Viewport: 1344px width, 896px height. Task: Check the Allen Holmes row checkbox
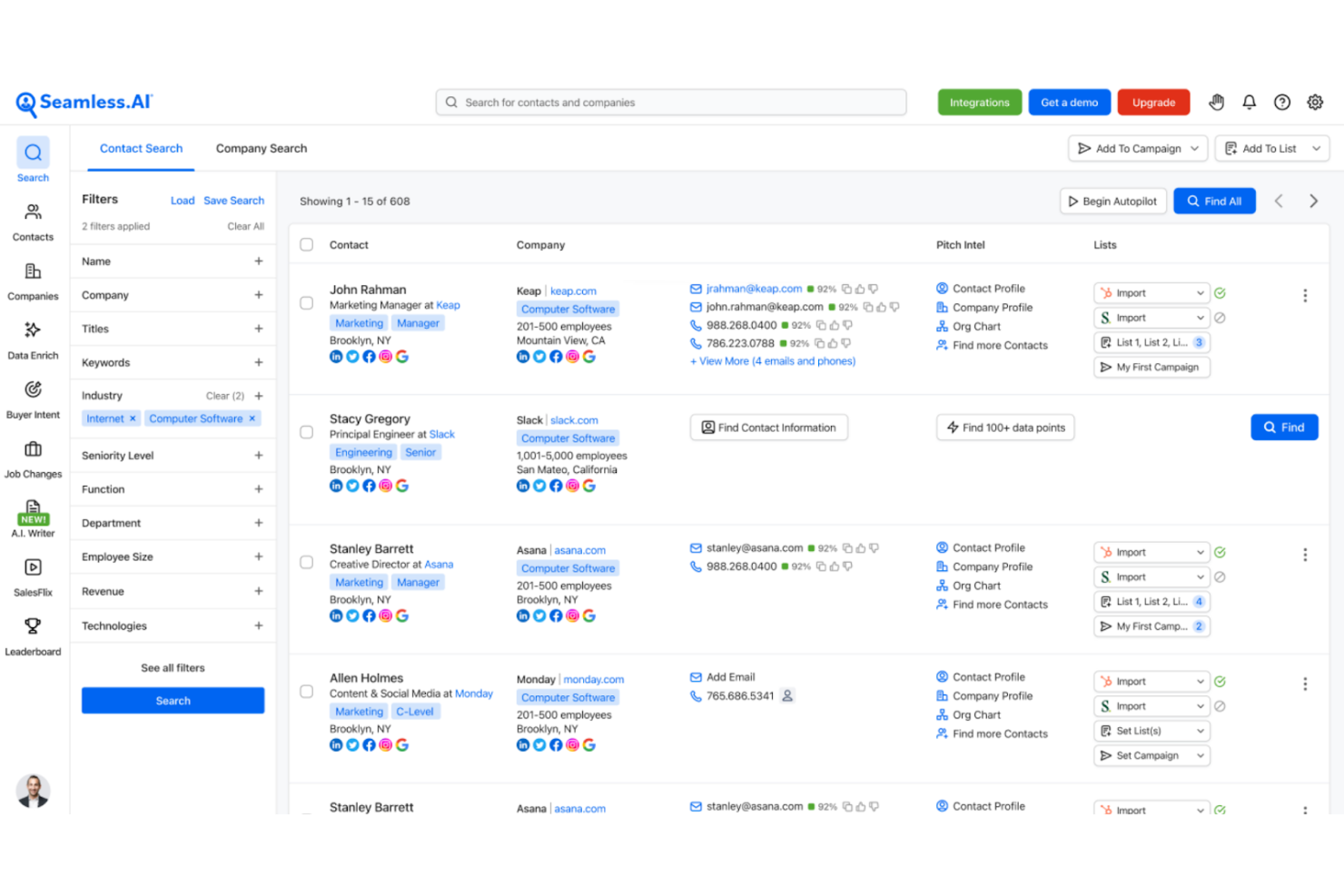307,692
